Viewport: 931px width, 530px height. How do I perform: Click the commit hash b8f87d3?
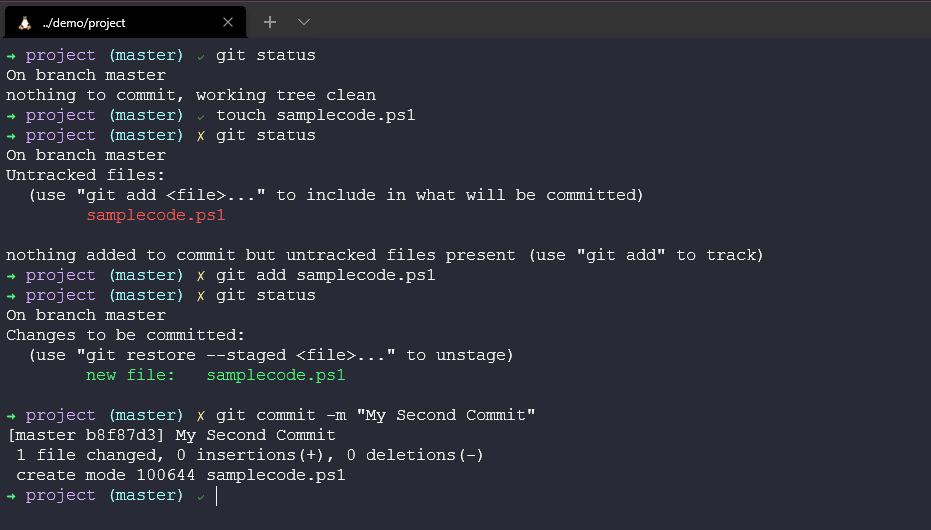131,435
